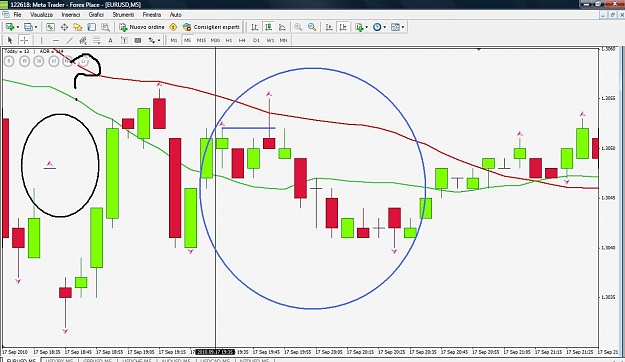Click the round 15 button on chart
The image size is (625, 362).
24,61
